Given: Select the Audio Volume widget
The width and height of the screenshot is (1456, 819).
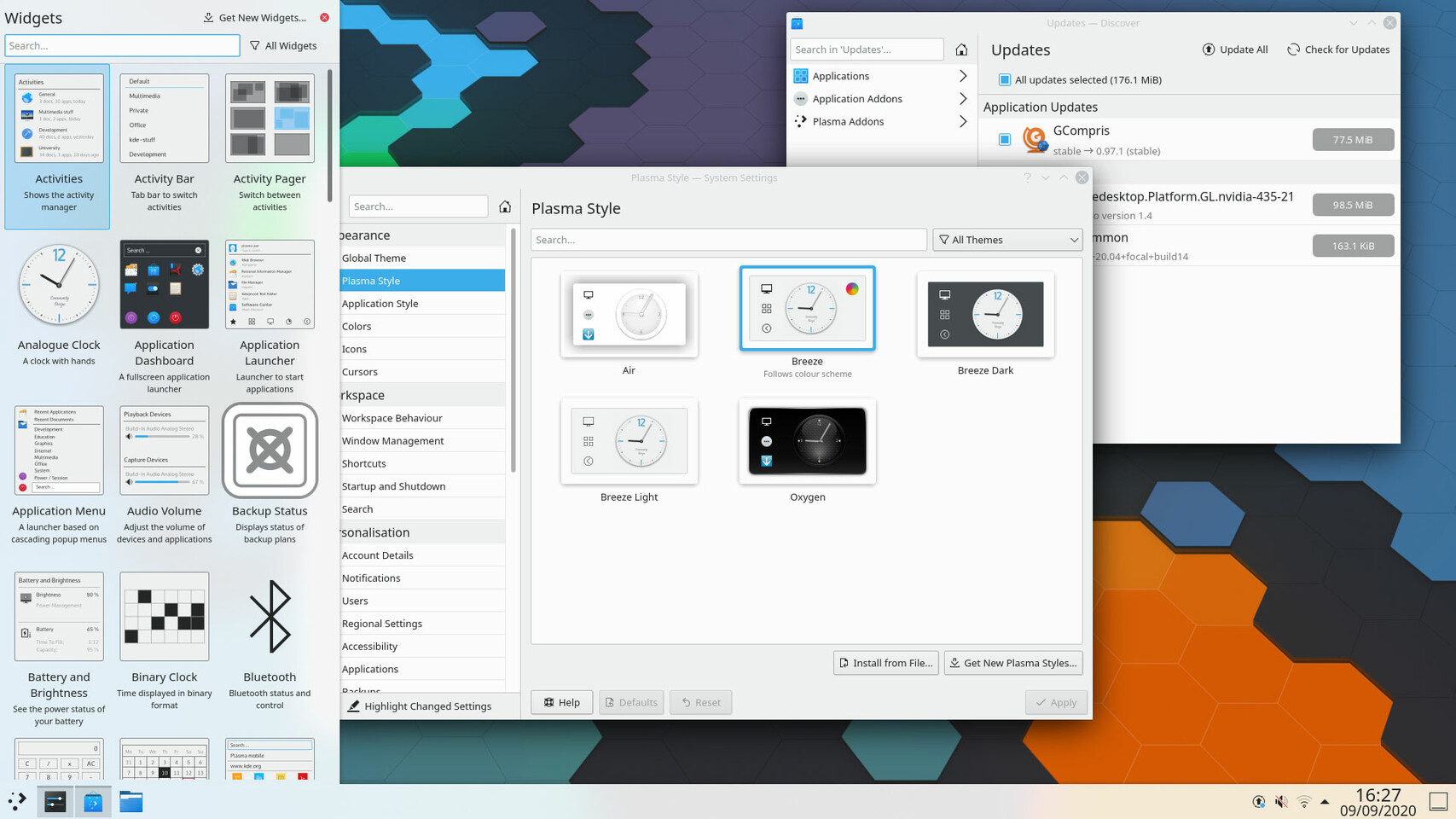Looking at the screenshot, I should point(165,450).
